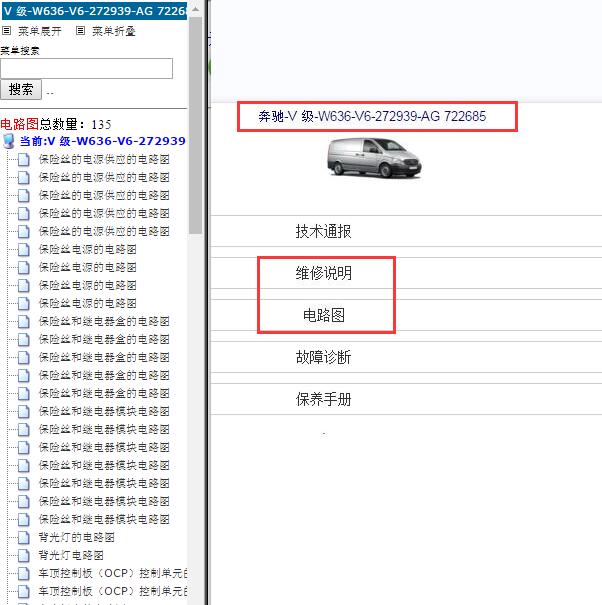602x605 pixels.
Task: Click the first 保险丝和继电器模块电路图 document icon
Action: click(24, 411)
